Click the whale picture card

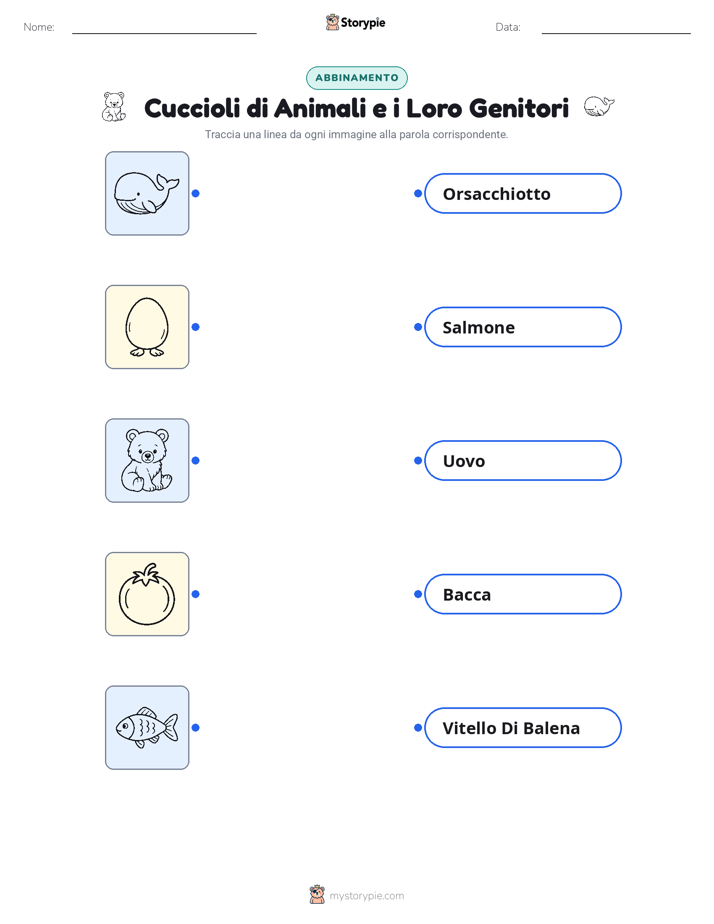(x=147, y=193)
